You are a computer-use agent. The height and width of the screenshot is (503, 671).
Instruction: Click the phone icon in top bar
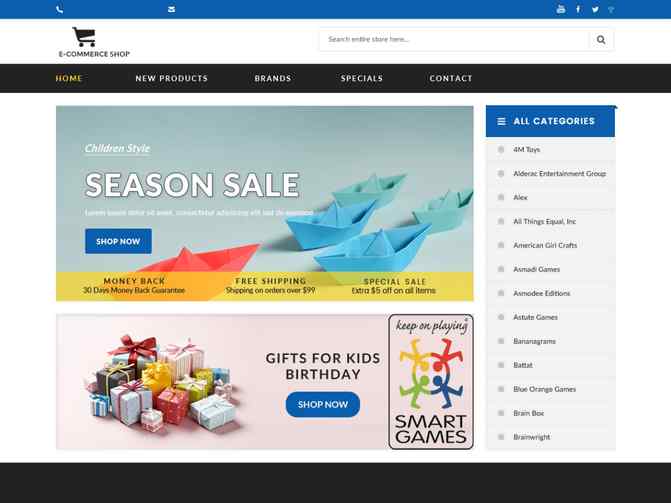tap(59, 9)
